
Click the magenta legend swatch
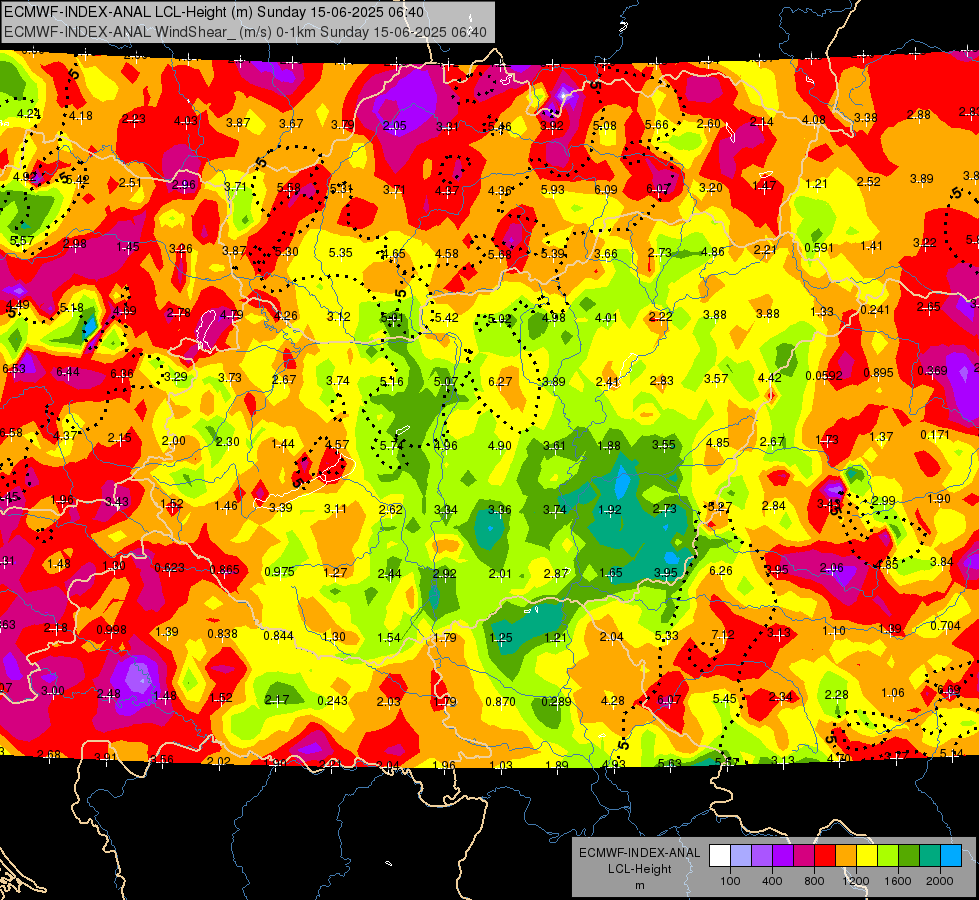(804, 856)
